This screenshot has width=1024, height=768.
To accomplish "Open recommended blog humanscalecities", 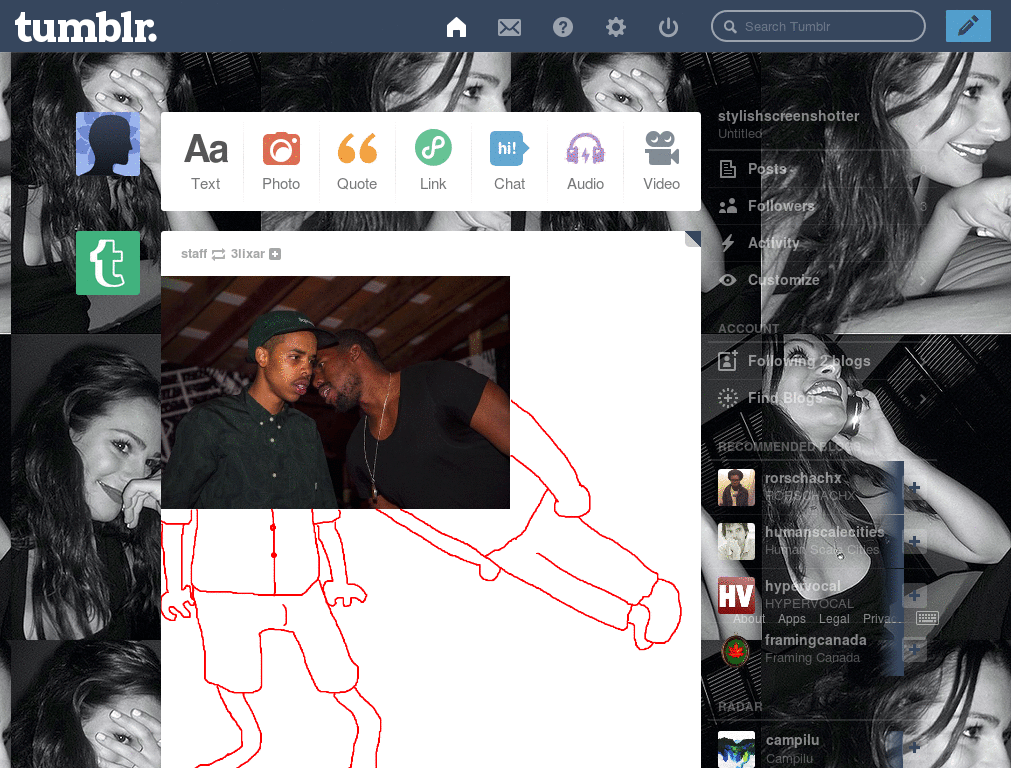I will click(824, 532).
